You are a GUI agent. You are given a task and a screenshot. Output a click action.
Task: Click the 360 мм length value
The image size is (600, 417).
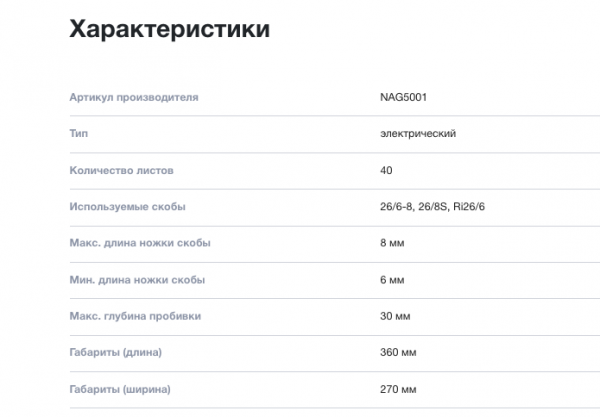pos(398,352)
